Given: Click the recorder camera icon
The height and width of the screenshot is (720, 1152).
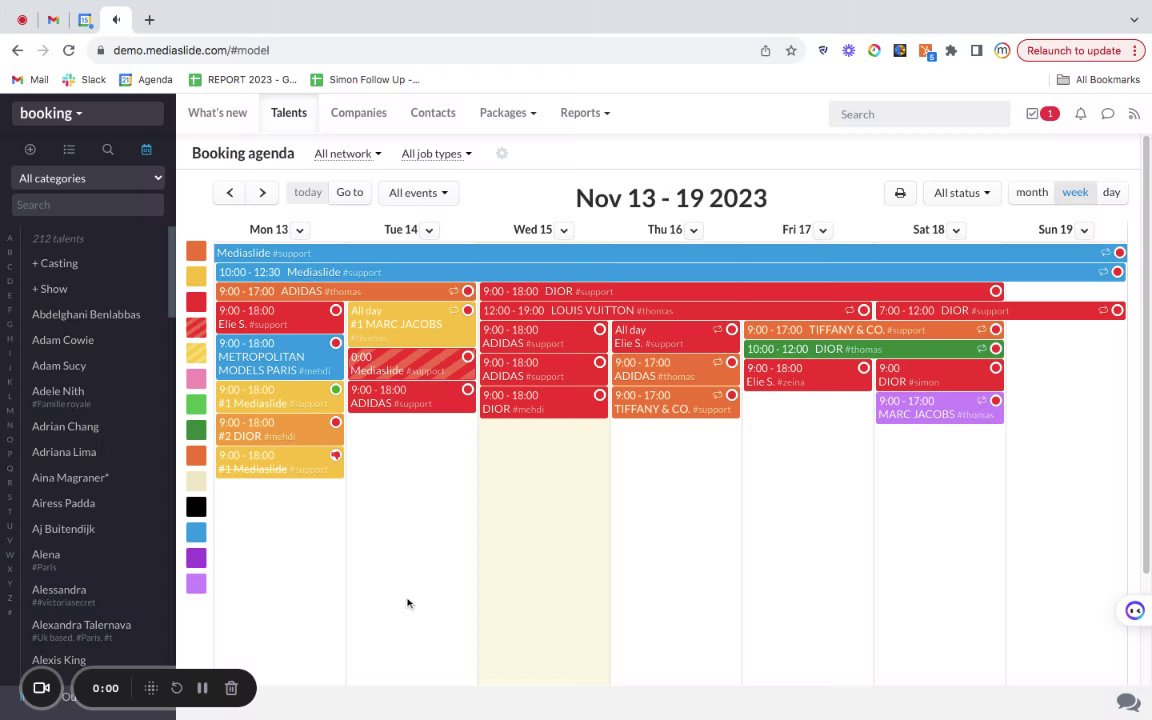Looking at the screenshot, I should tap(41, 688).
